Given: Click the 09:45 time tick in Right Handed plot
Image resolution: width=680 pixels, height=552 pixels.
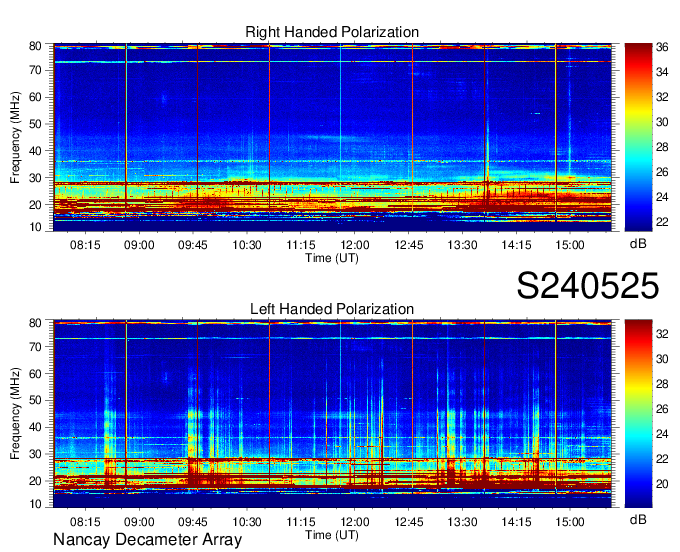Looking at the screenshot, I should point(193,245).
